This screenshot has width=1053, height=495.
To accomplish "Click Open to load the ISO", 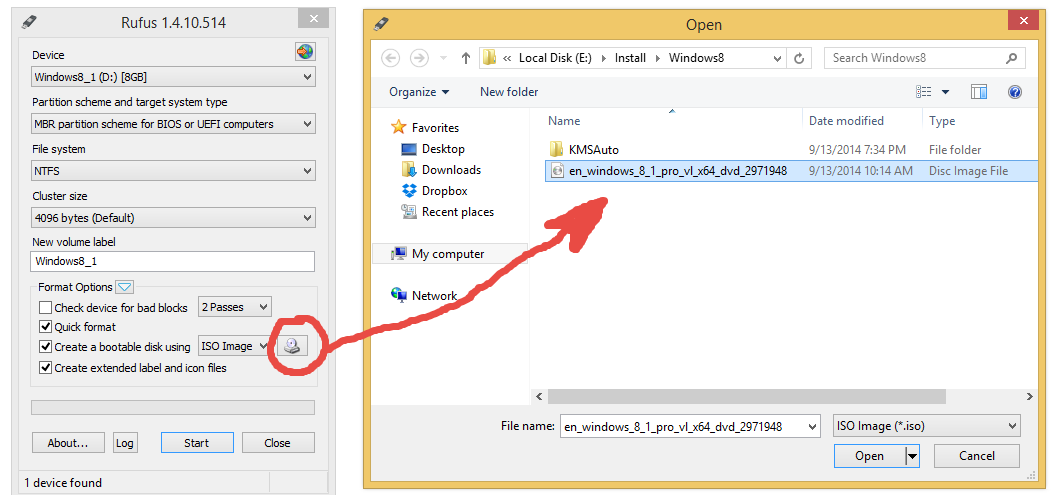I will [x=869, y=456].
